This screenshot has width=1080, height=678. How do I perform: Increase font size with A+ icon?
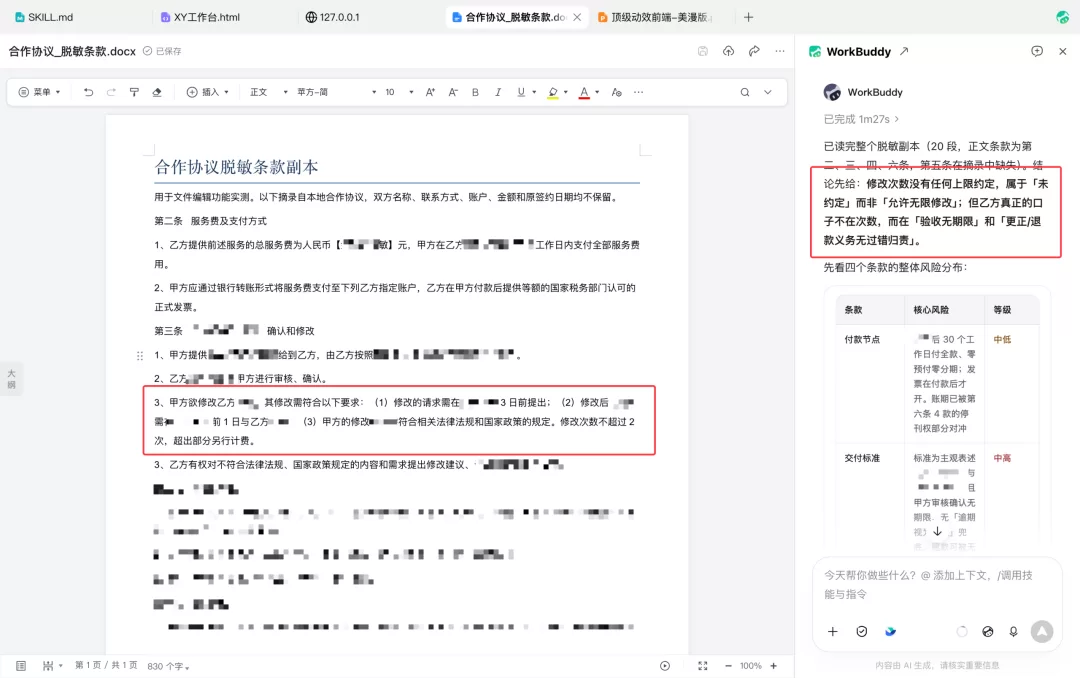click(x=430, y=92)
